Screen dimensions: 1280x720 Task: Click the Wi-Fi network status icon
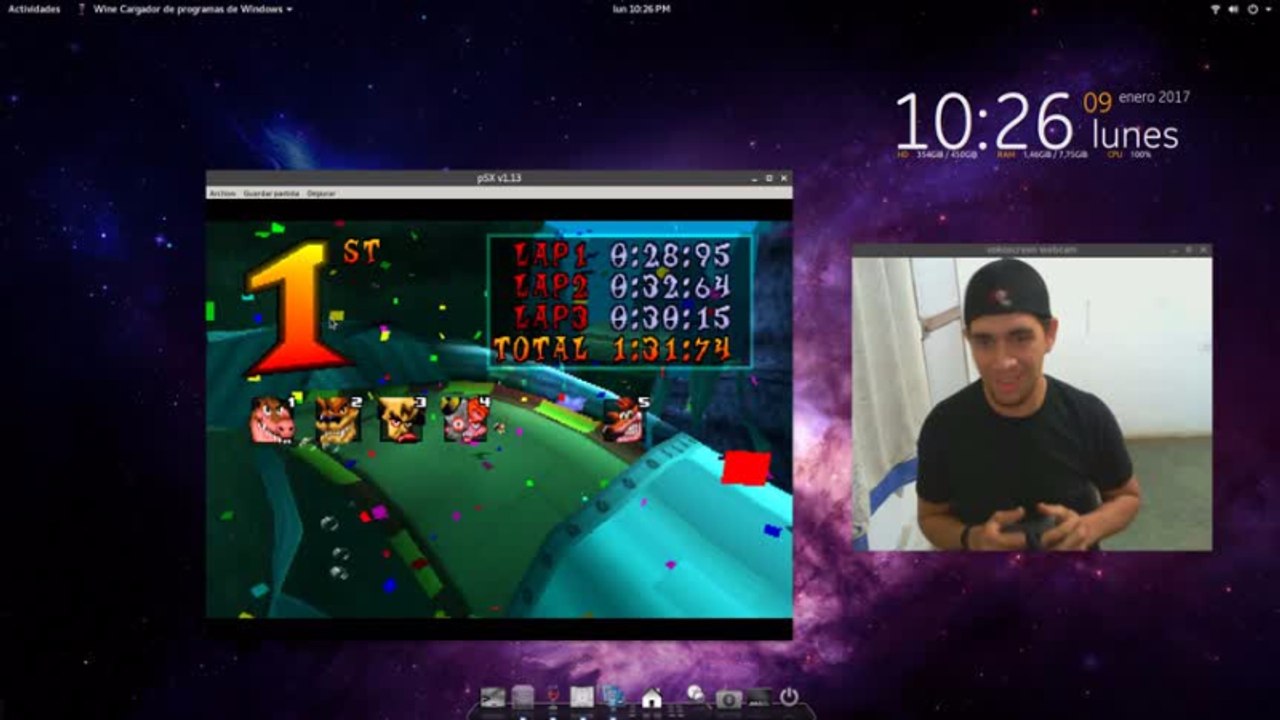pyautogui.click(x=1216, y=9)
